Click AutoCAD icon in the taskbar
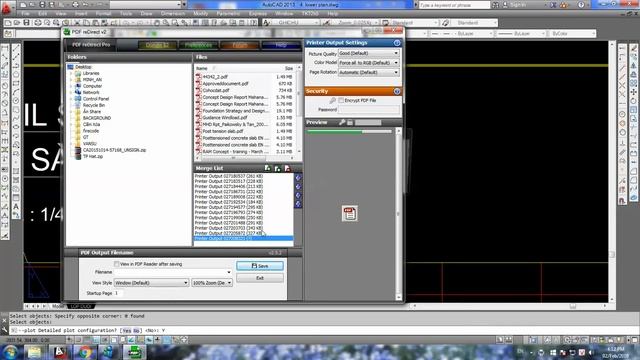The height and width of the screenshot is (360, 640). (60, 352)
